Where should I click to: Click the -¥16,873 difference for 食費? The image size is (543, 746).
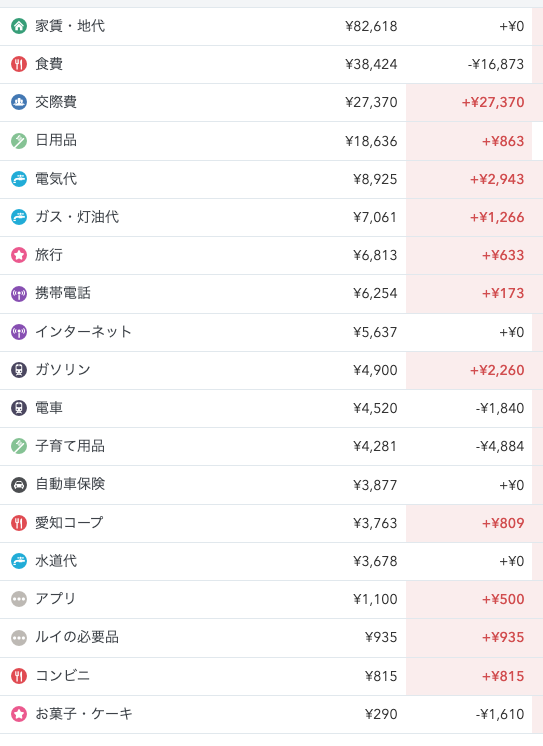pyautogui.click(x=496, y=64)
